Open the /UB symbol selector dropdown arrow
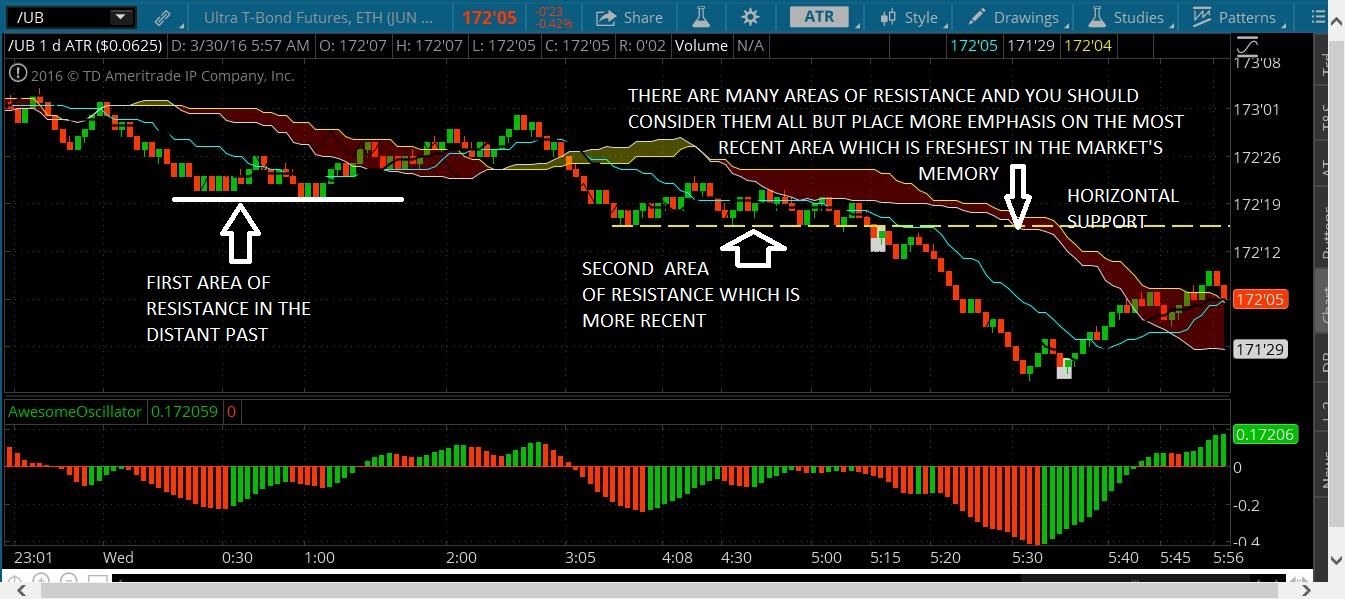 pyautogui.click(x=121, y=17)
